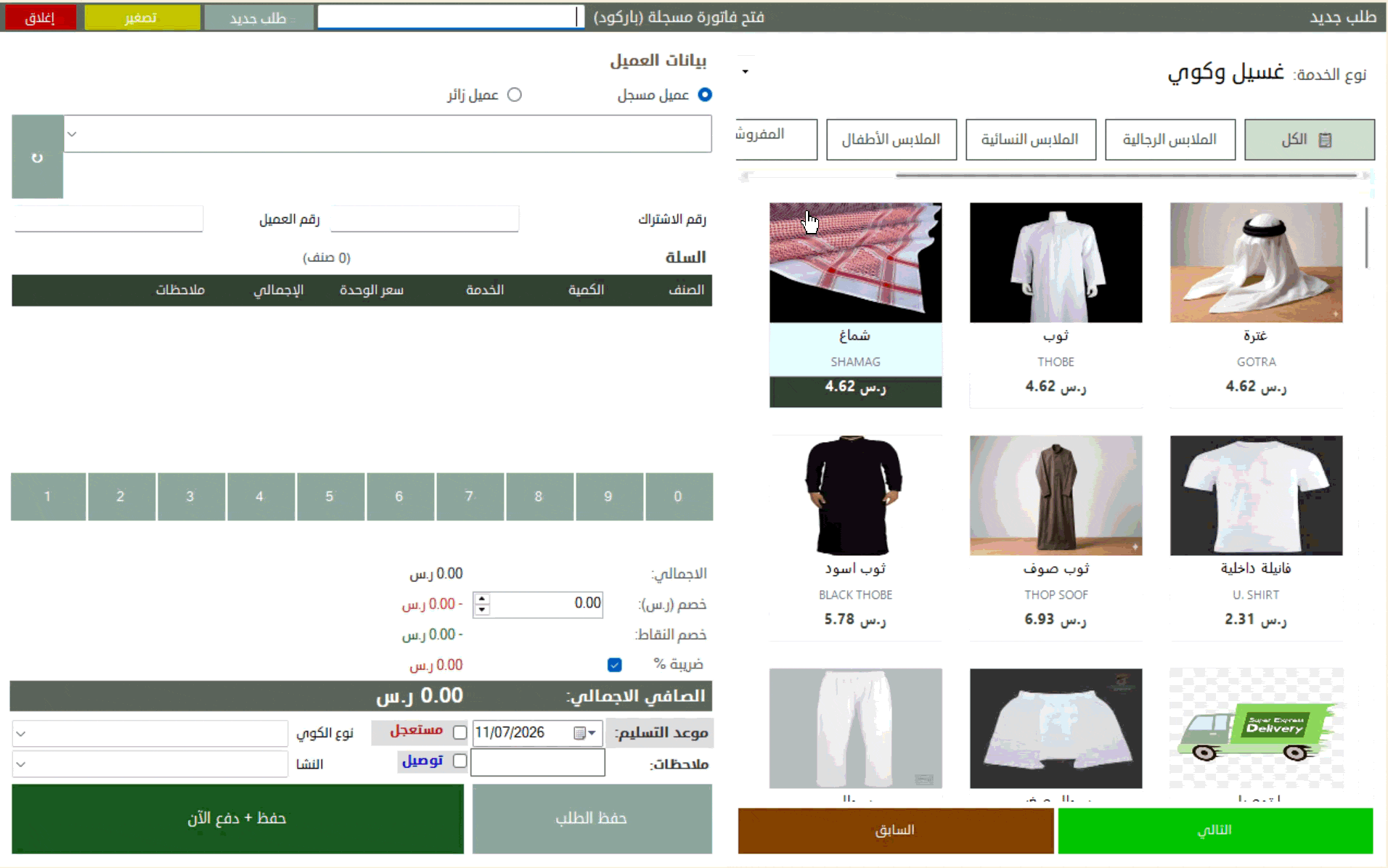The image size is (1388, 868).
Task: Toggle the tax % checkbox (ضريبة)
Action: coord(614,664)
